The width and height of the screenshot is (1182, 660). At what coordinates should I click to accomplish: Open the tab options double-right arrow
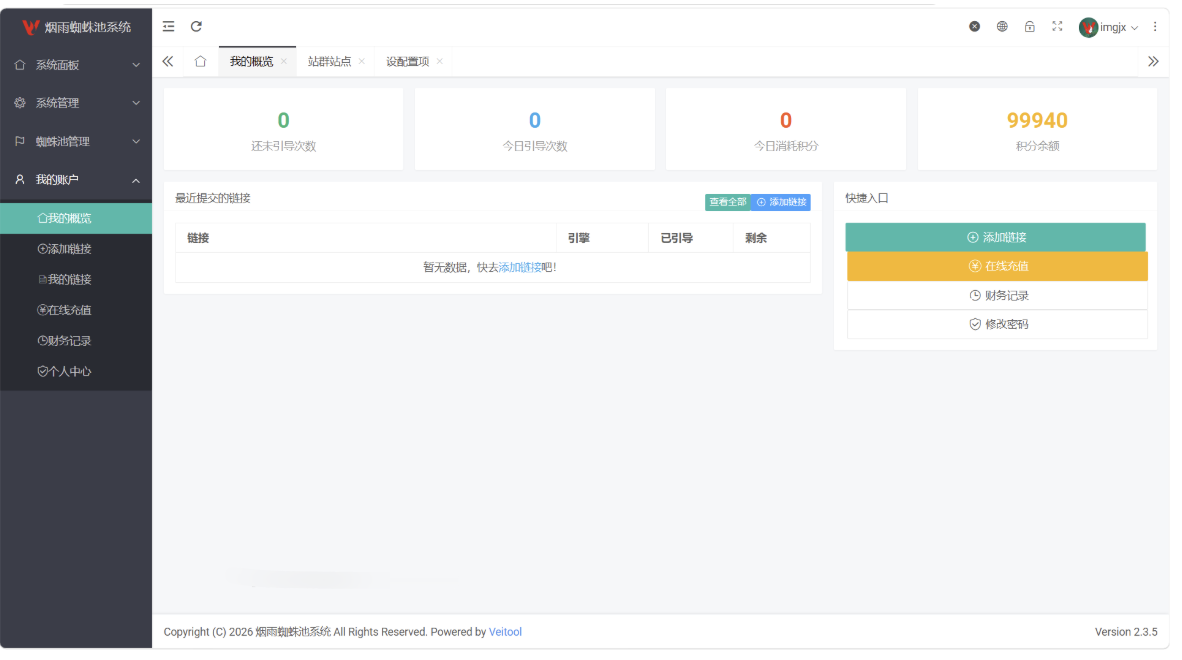tap(1153, 62)
